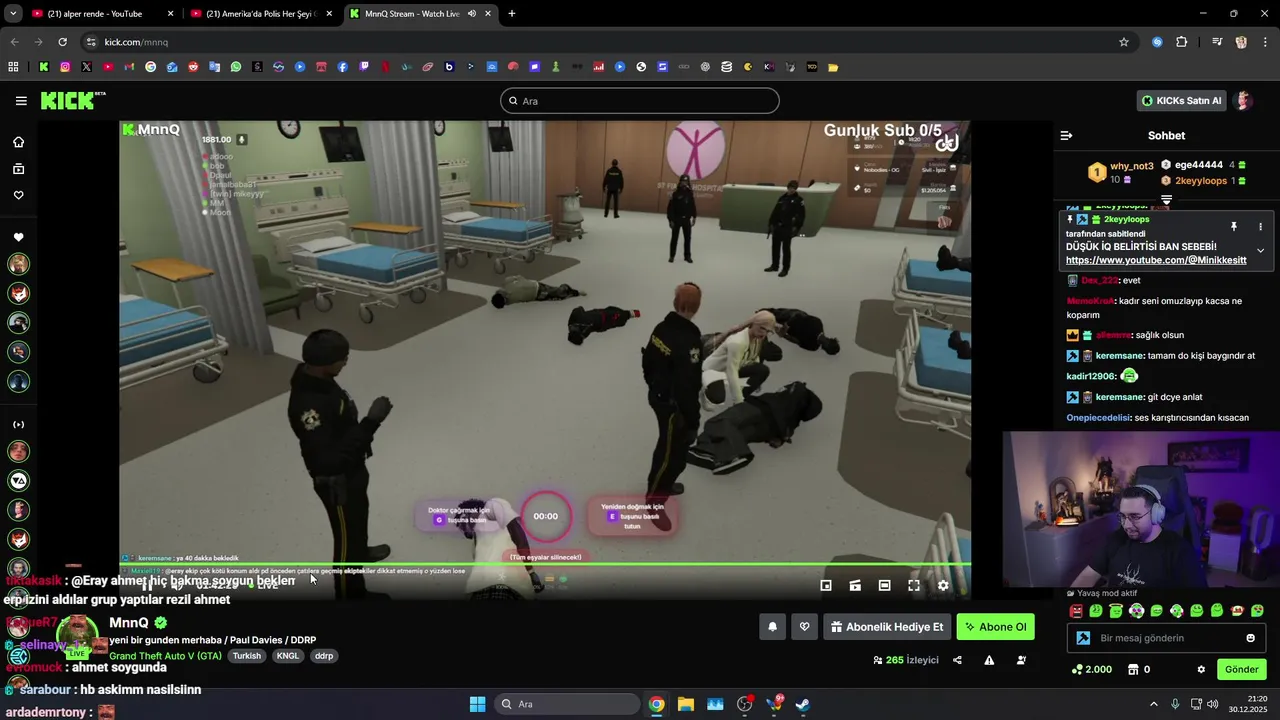1280x720 pixels.
Task: Collapse the chat panel with arrow icon
Action: (1066, 135)
